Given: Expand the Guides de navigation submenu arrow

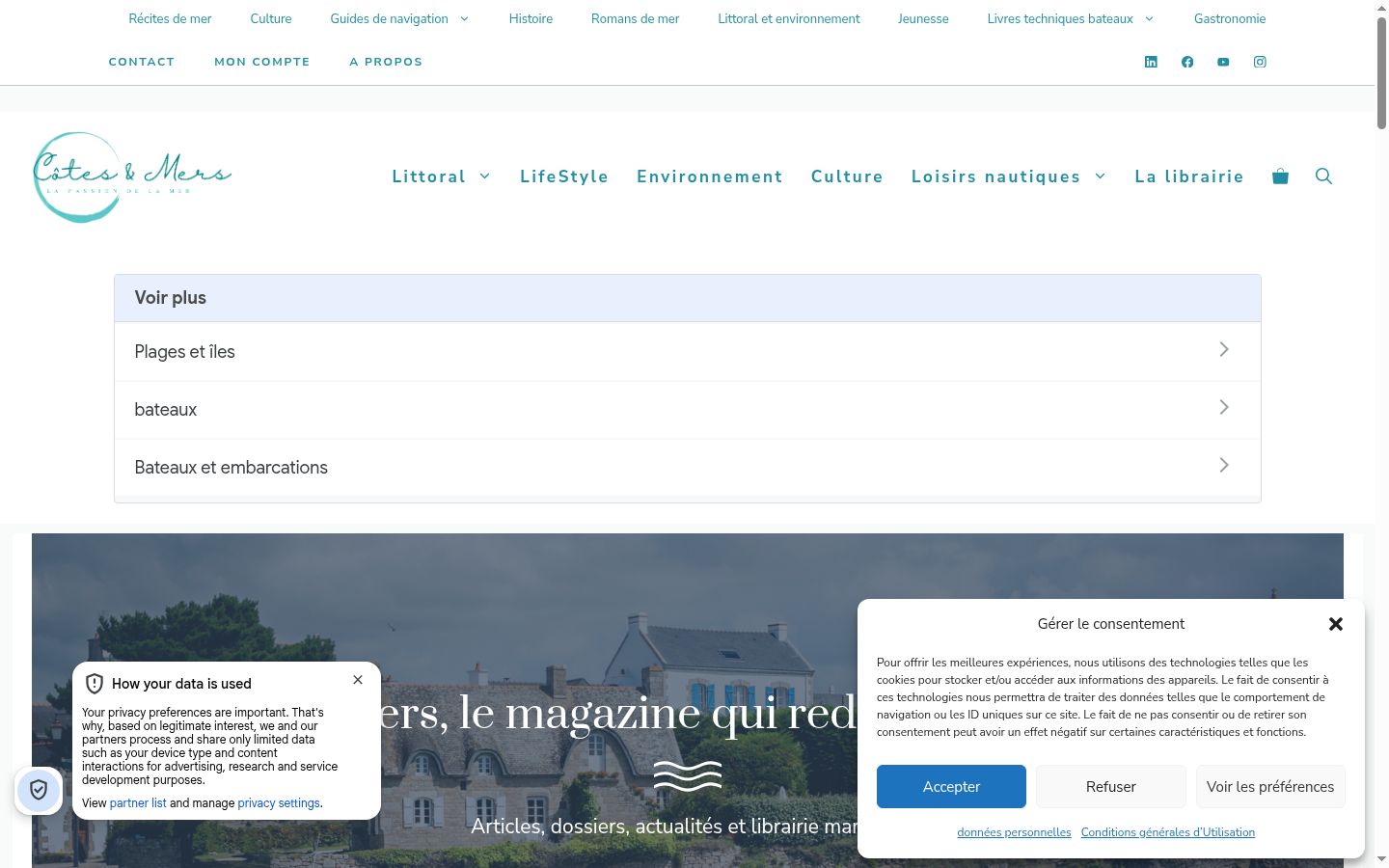Looking at the screenshot, I should [x=464, y=18].
